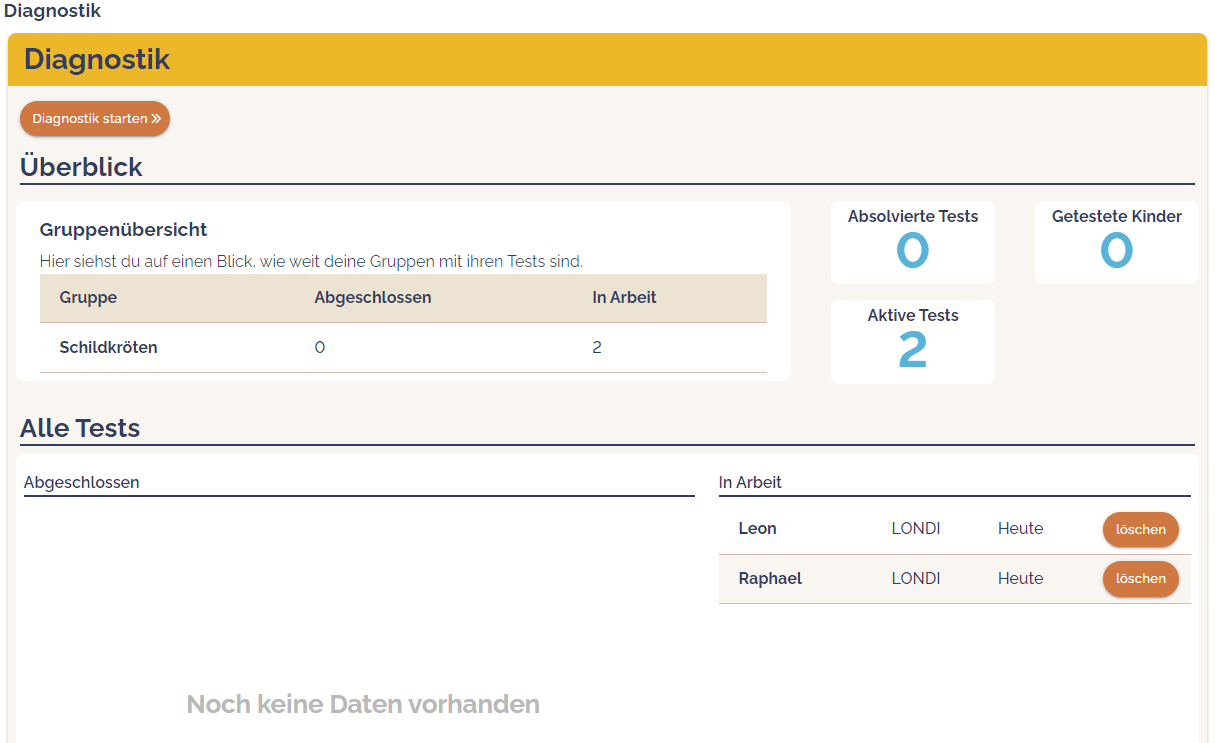The height and width of the screenshot is (743, 1215).
Task: Open the Absolvierte Tests stat card
Action: [x=912, y=242]
